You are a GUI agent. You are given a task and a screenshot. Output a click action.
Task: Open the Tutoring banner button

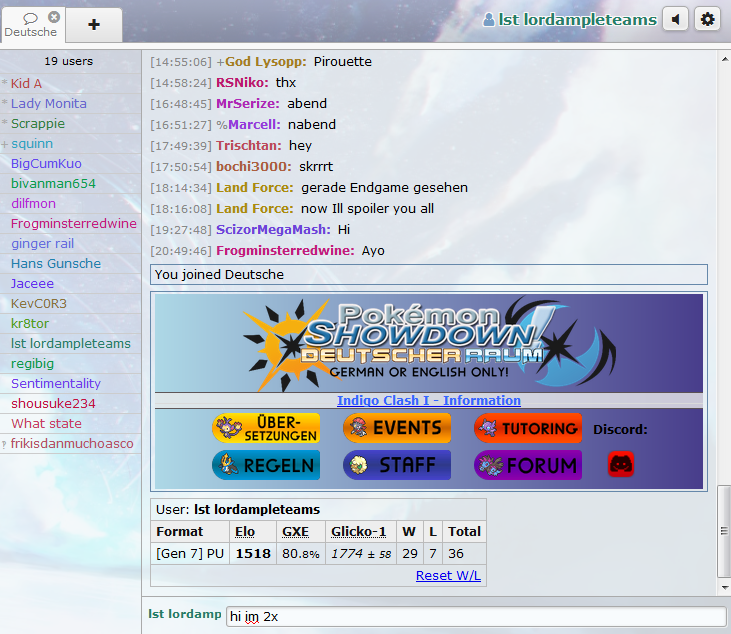coord(527,428)
